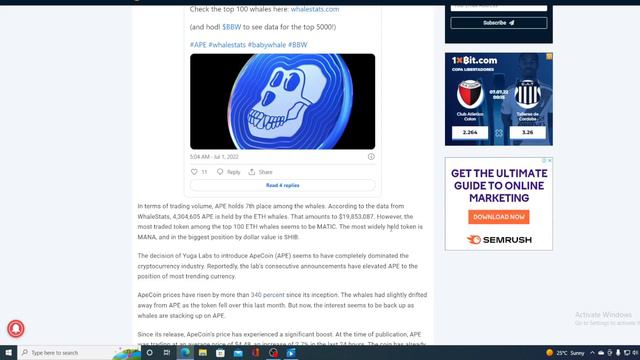Open the red Office icon on taskbar

point(256,353)
